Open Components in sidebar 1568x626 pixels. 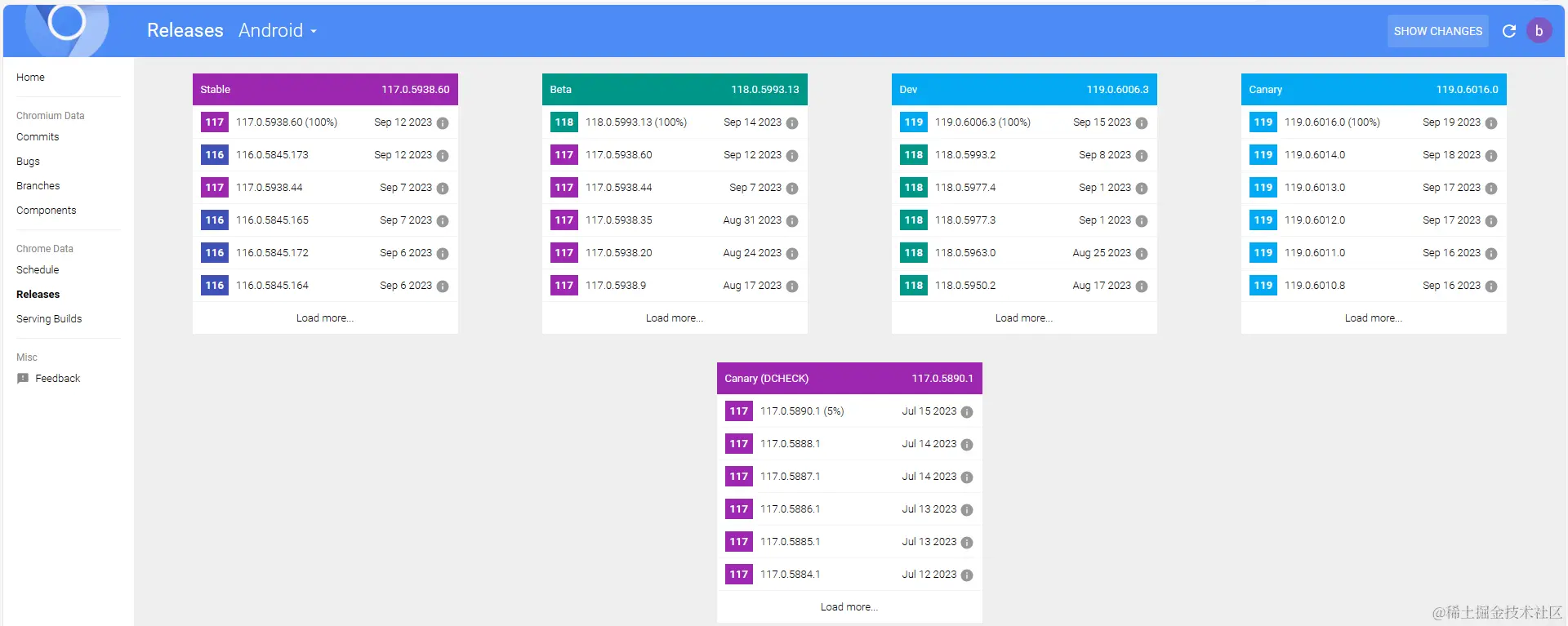[x=47, y=211]
